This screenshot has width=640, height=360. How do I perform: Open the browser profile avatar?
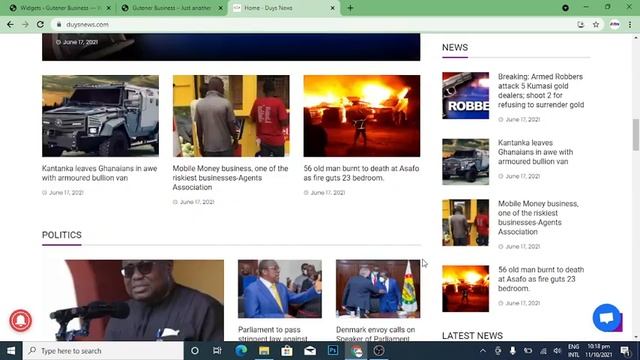pyautogui.click(x=615, y=24)
